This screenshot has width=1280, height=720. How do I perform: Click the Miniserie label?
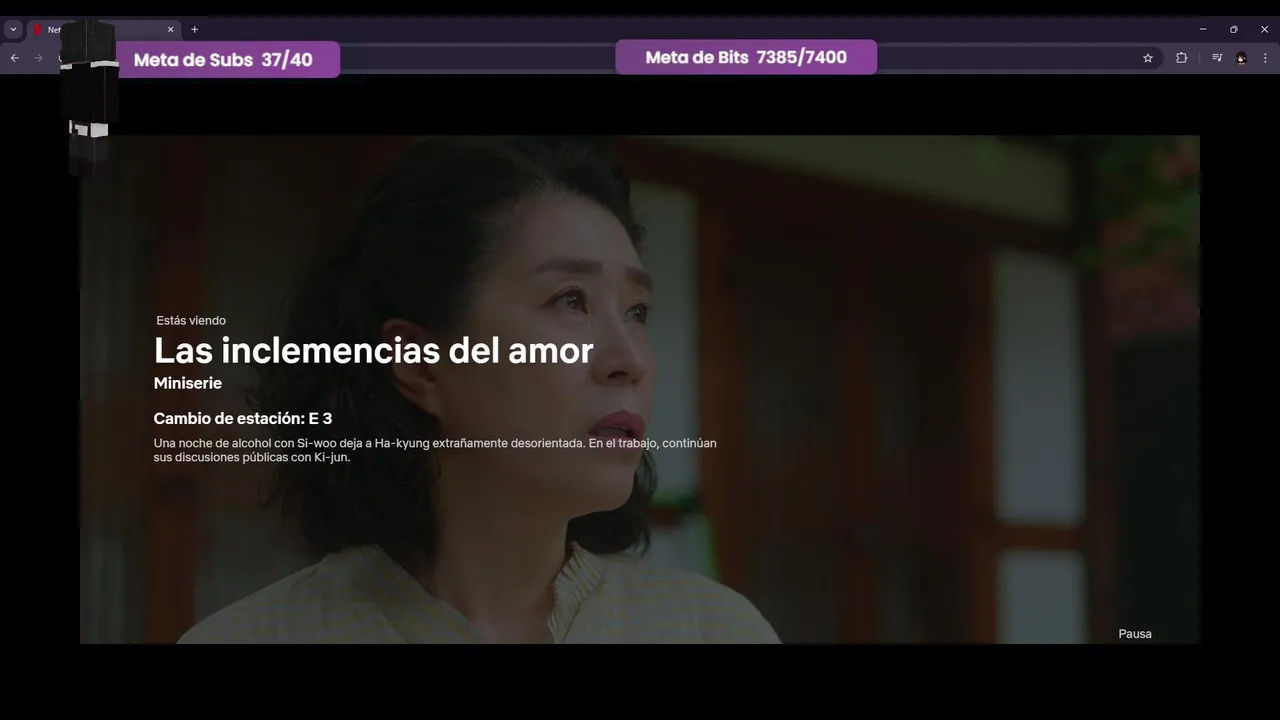[188, 383]
